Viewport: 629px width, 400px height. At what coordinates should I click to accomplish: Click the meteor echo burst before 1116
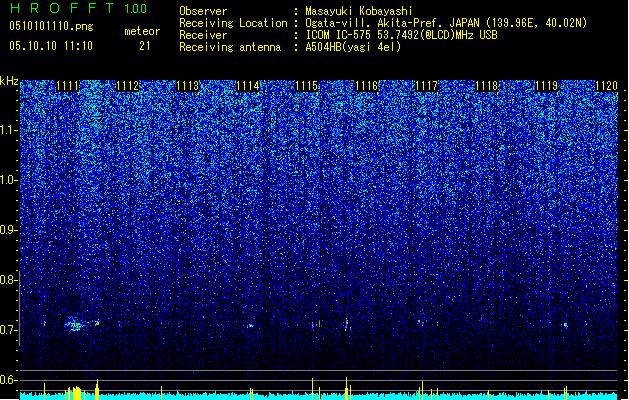[x=347, y=324]
